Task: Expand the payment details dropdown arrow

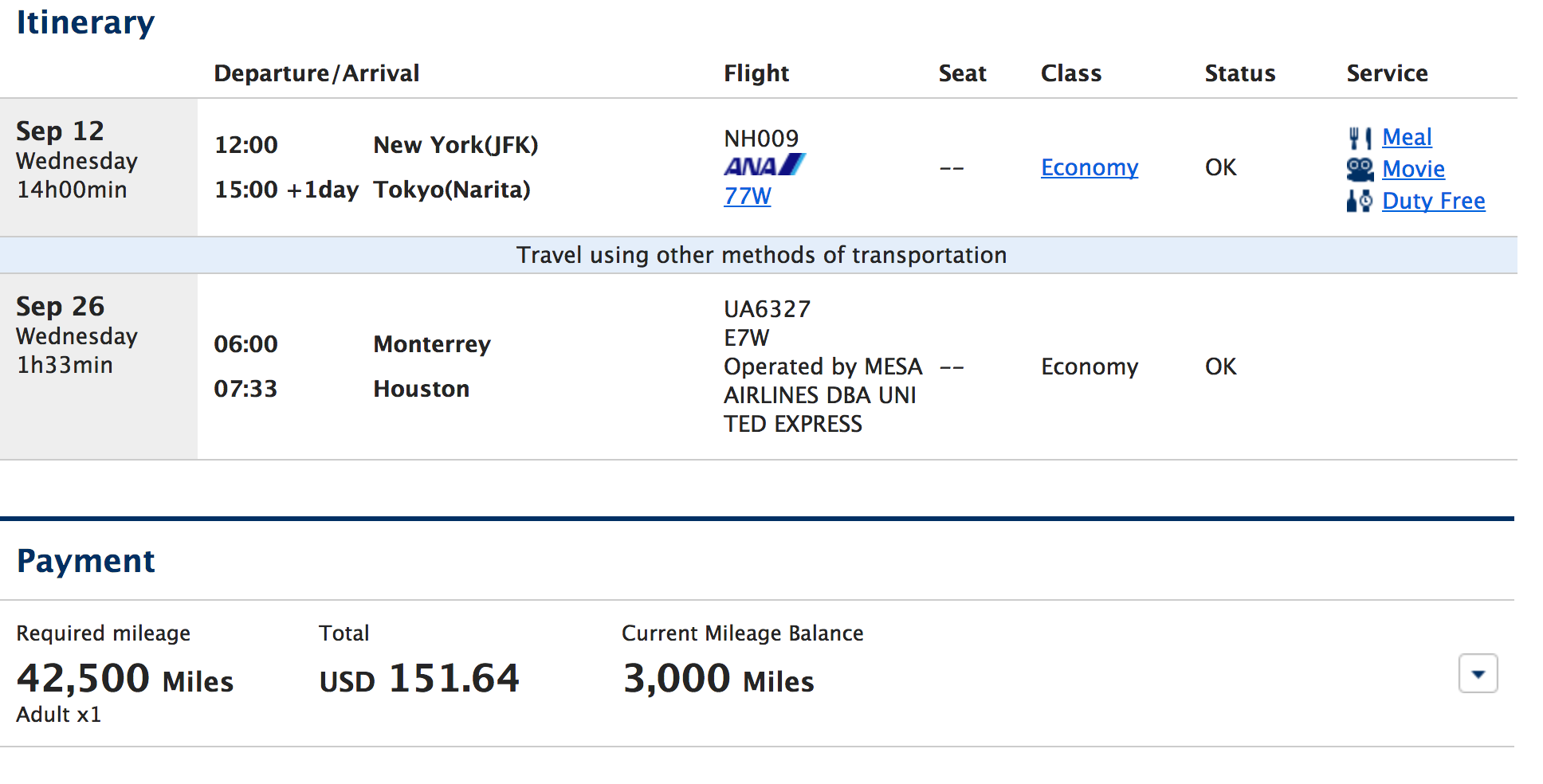Action: (1478, 674)
